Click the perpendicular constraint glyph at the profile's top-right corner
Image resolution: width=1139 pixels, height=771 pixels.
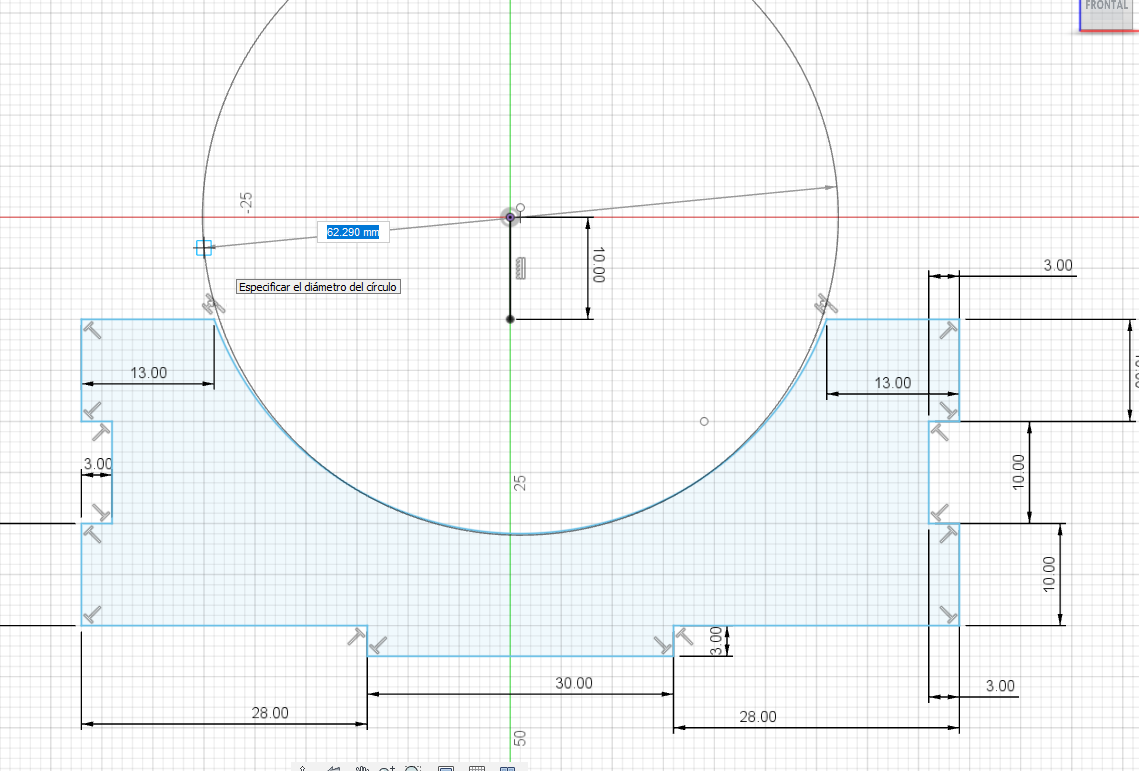(948, 331)
